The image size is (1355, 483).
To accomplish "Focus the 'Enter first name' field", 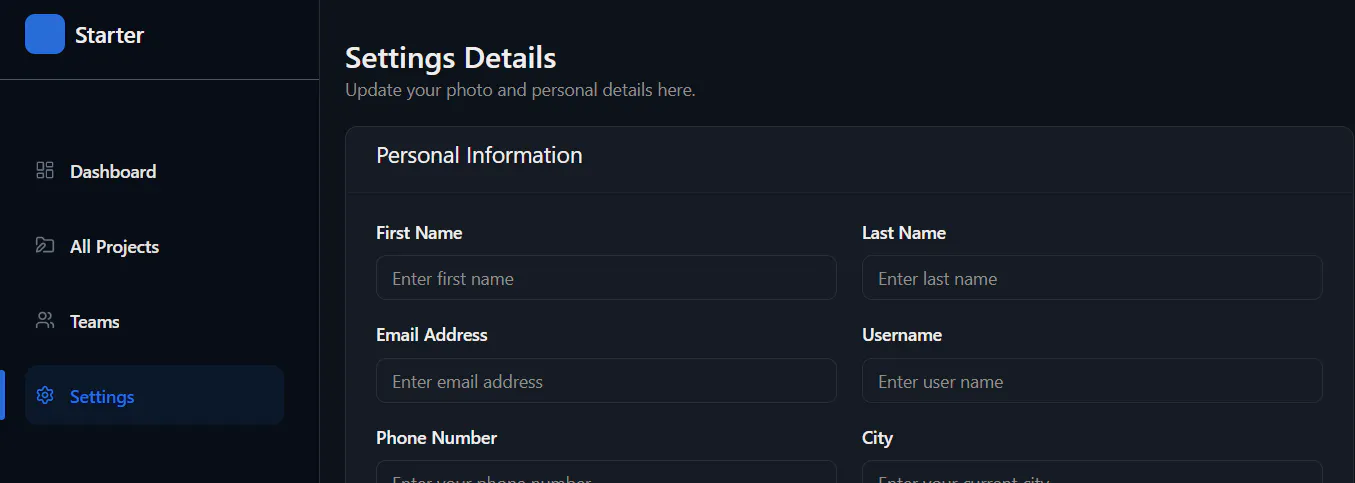I will coord(606,277).
